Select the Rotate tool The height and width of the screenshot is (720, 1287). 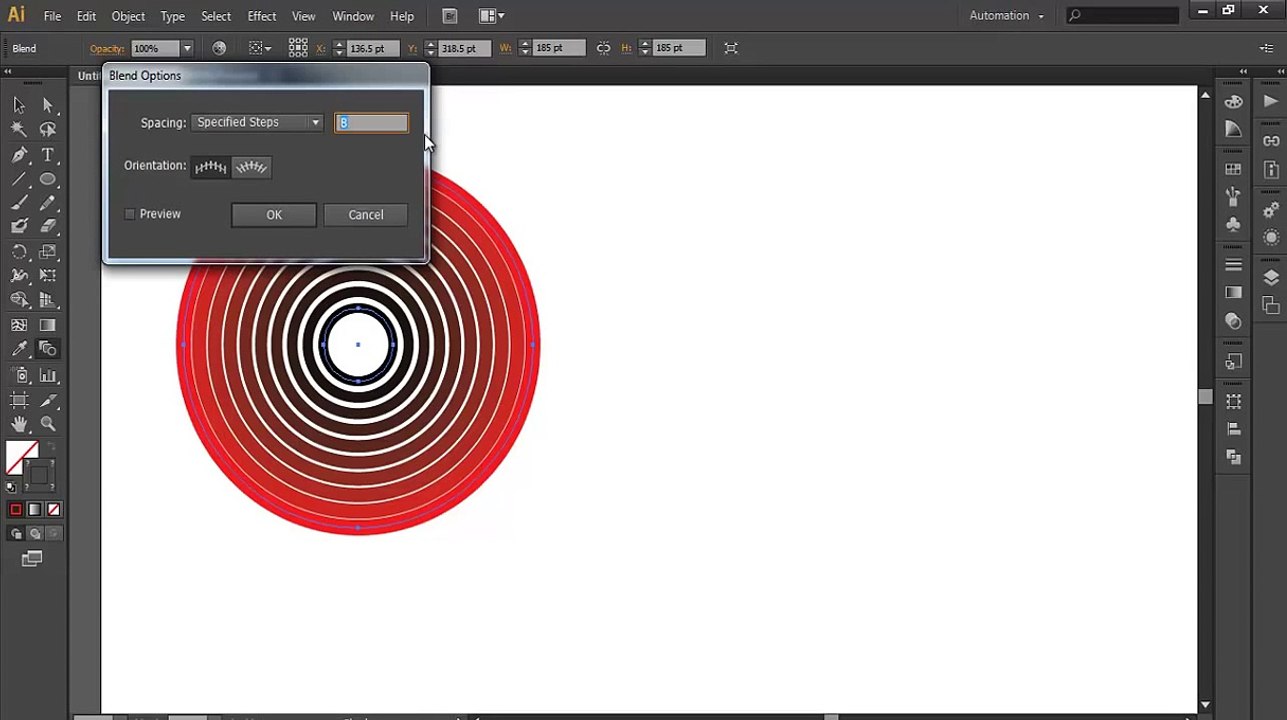pos(19,252)
